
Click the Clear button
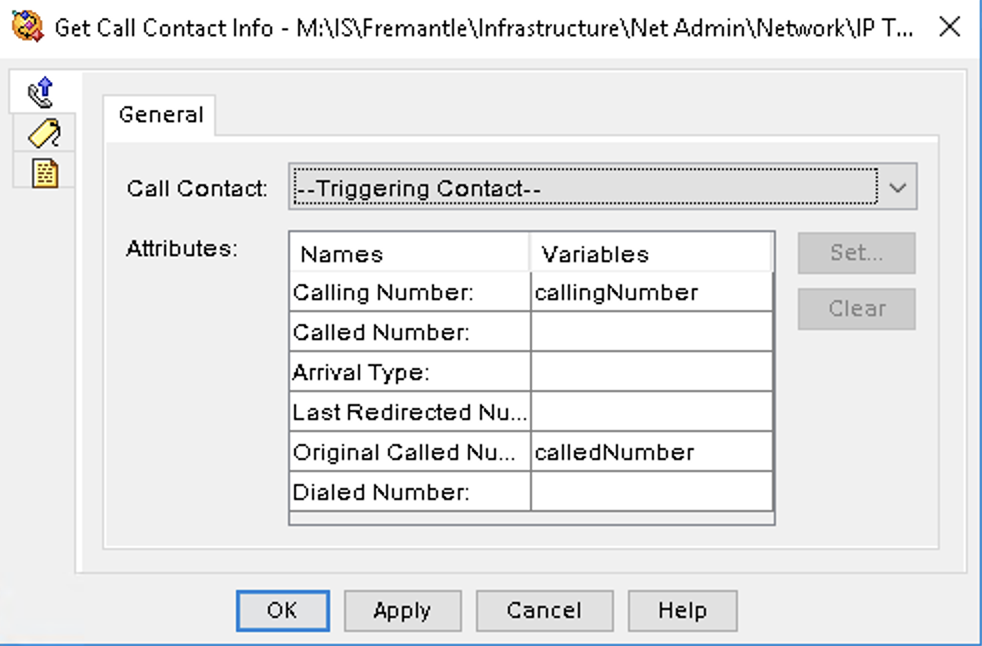point(856,309)
